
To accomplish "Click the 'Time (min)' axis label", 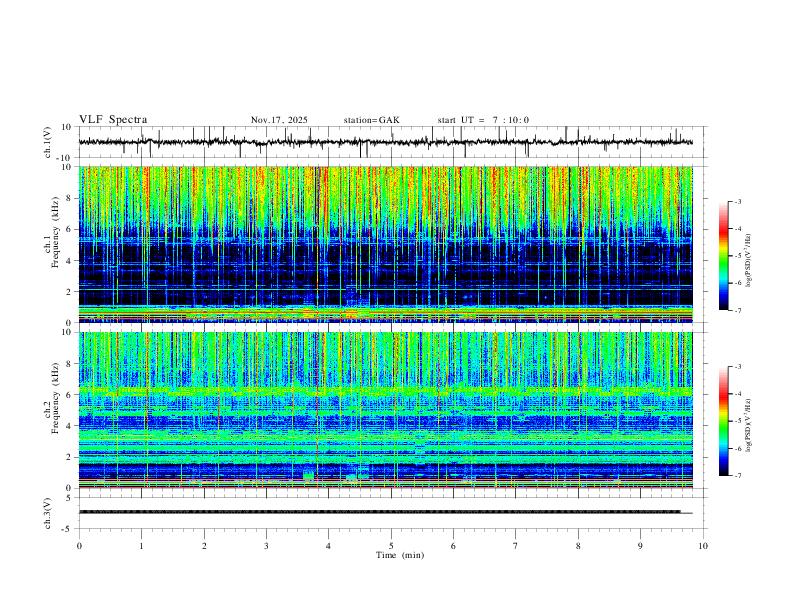I will (400, 555).
